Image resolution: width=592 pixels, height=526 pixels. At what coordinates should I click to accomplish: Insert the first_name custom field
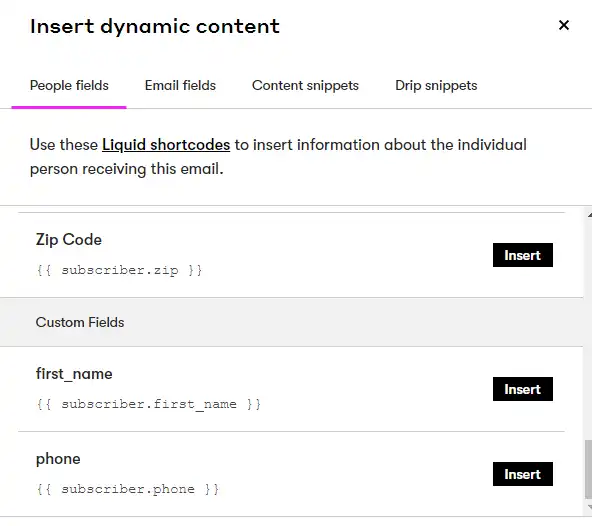(x=523, y=389)
